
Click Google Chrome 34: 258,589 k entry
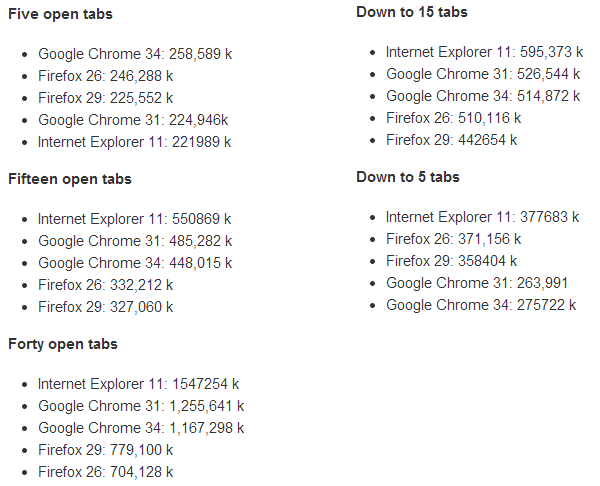(x=135, y=54)
